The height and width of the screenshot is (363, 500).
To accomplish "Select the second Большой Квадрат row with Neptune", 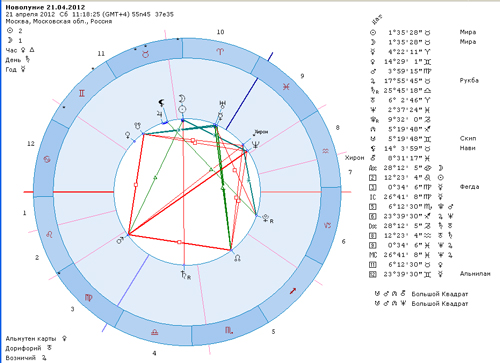I will 421,304.
